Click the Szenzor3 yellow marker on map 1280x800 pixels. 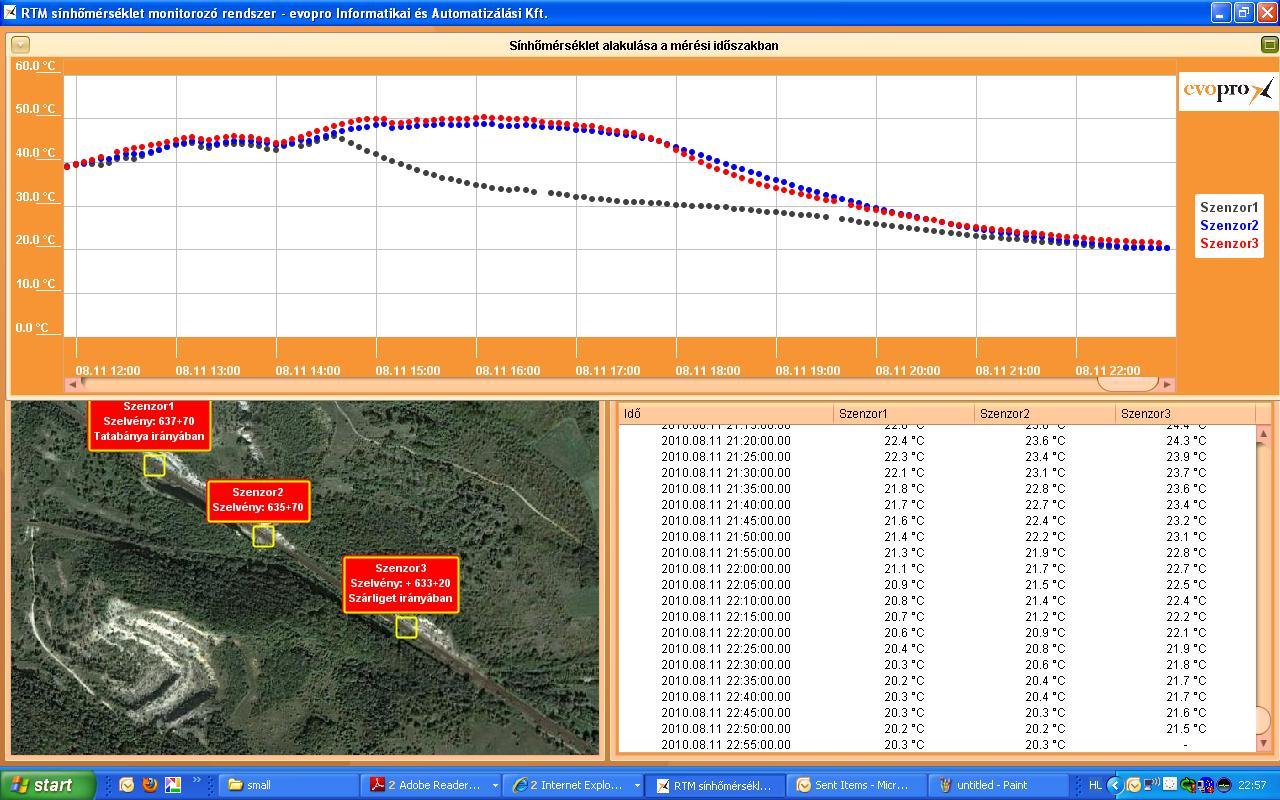pos(406,627)
